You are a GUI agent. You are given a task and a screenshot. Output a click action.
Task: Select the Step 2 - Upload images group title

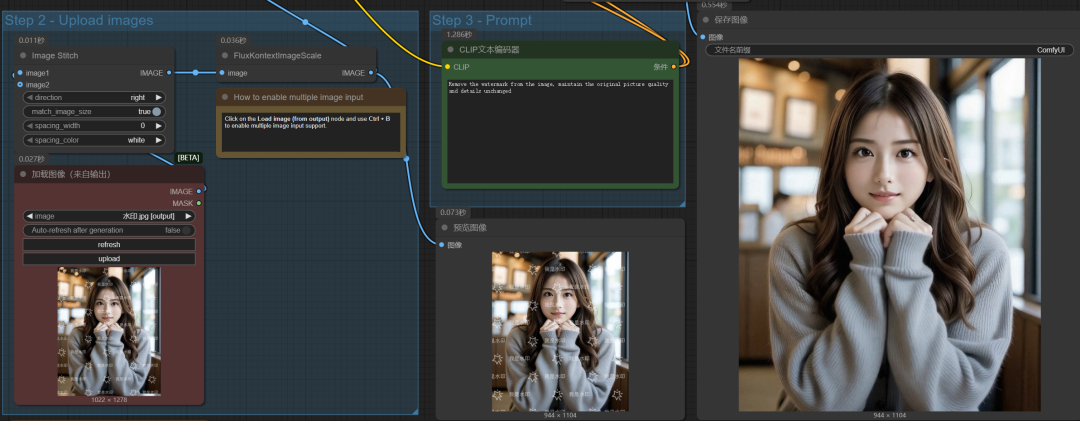tap(79, 21)
